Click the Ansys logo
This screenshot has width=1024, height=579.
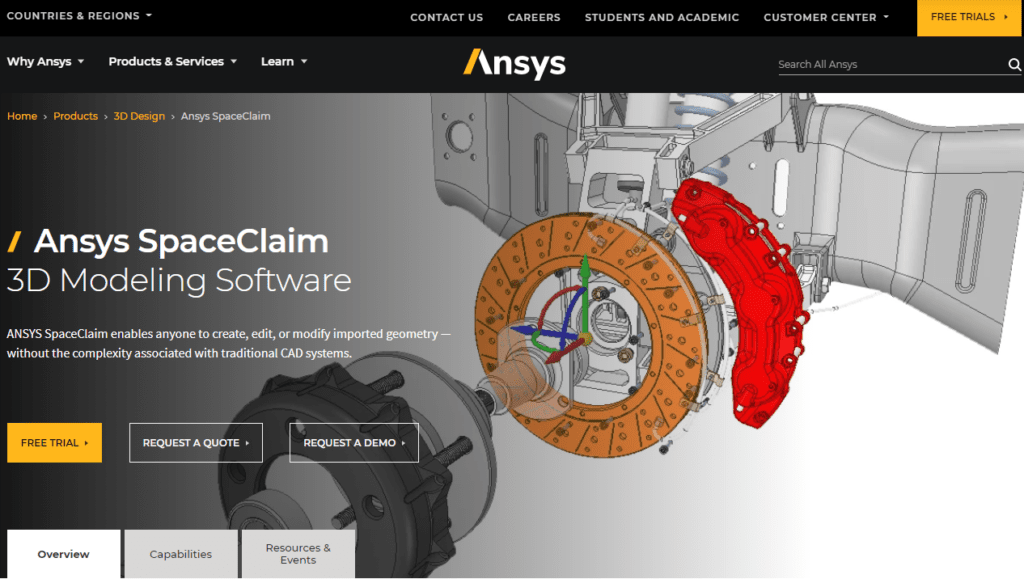click(x=514, y=63)
